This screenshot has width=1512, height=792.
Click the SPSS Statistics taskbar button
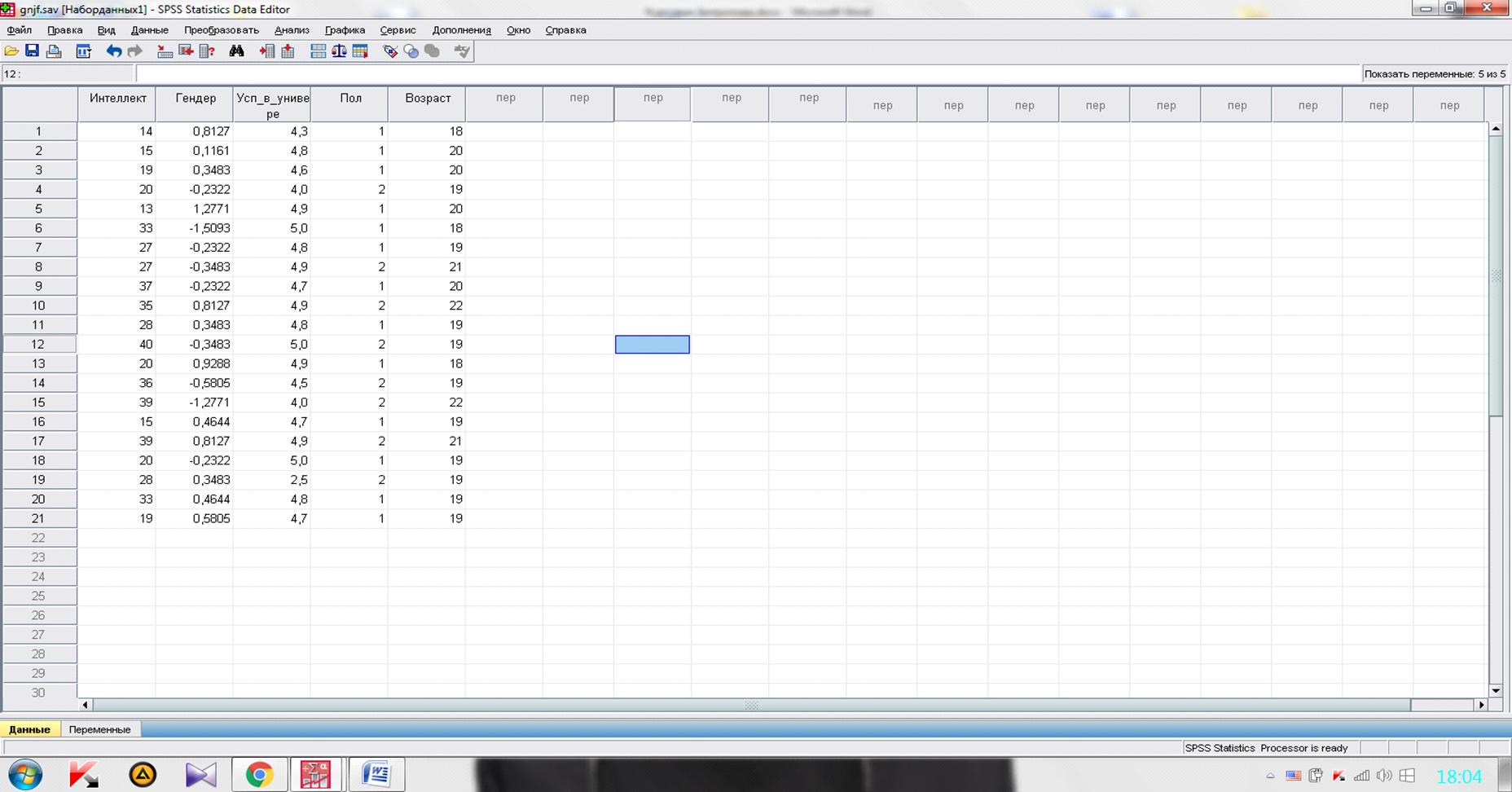(x=316, y=774)
